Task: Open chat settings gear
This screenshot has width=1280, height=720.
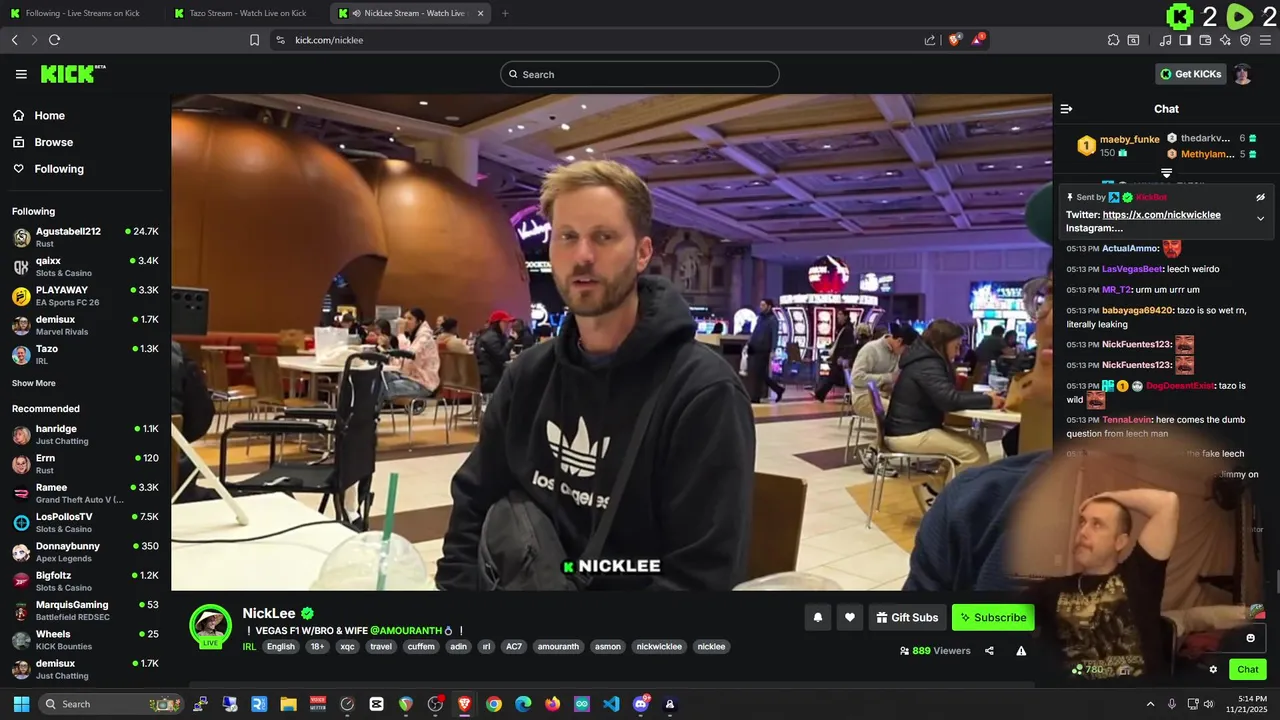Action: point(1213,669)
